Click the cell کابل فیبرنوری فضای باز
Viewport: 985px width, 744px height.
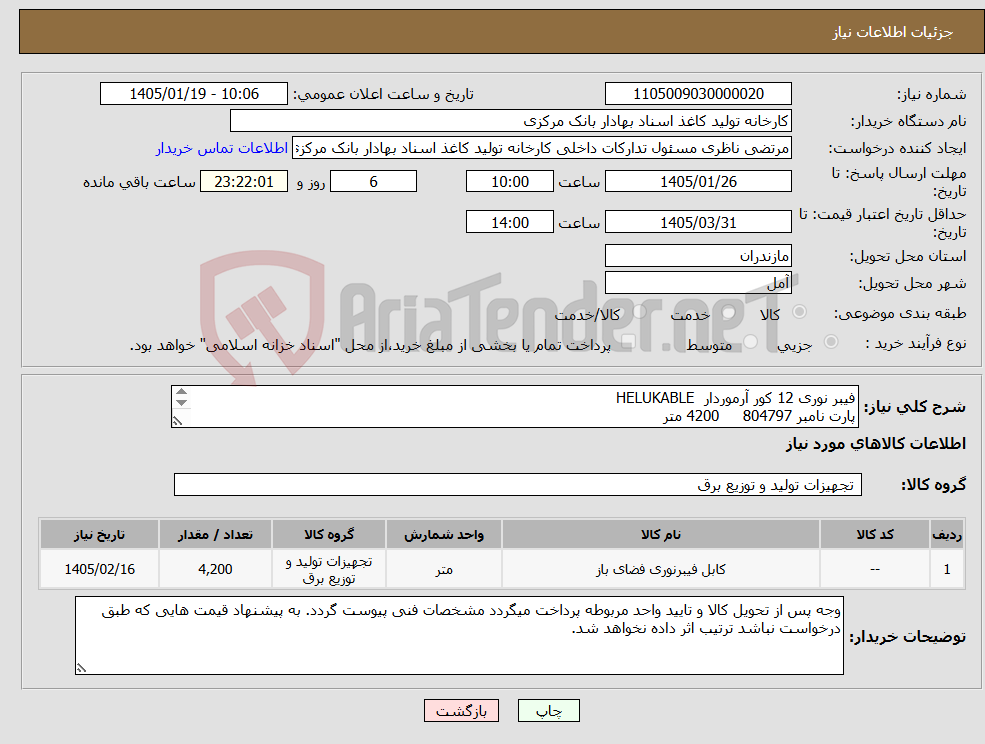tap(660, 569)
